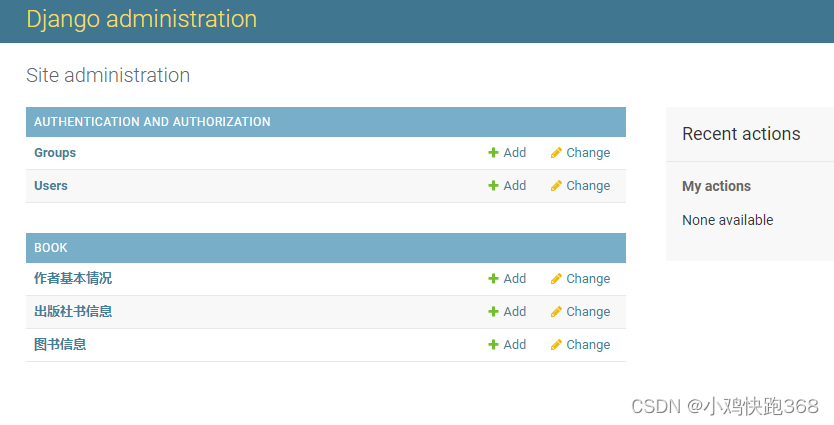Open the BOOK app section header
The image size is (834, 425).
coord(51,248)
